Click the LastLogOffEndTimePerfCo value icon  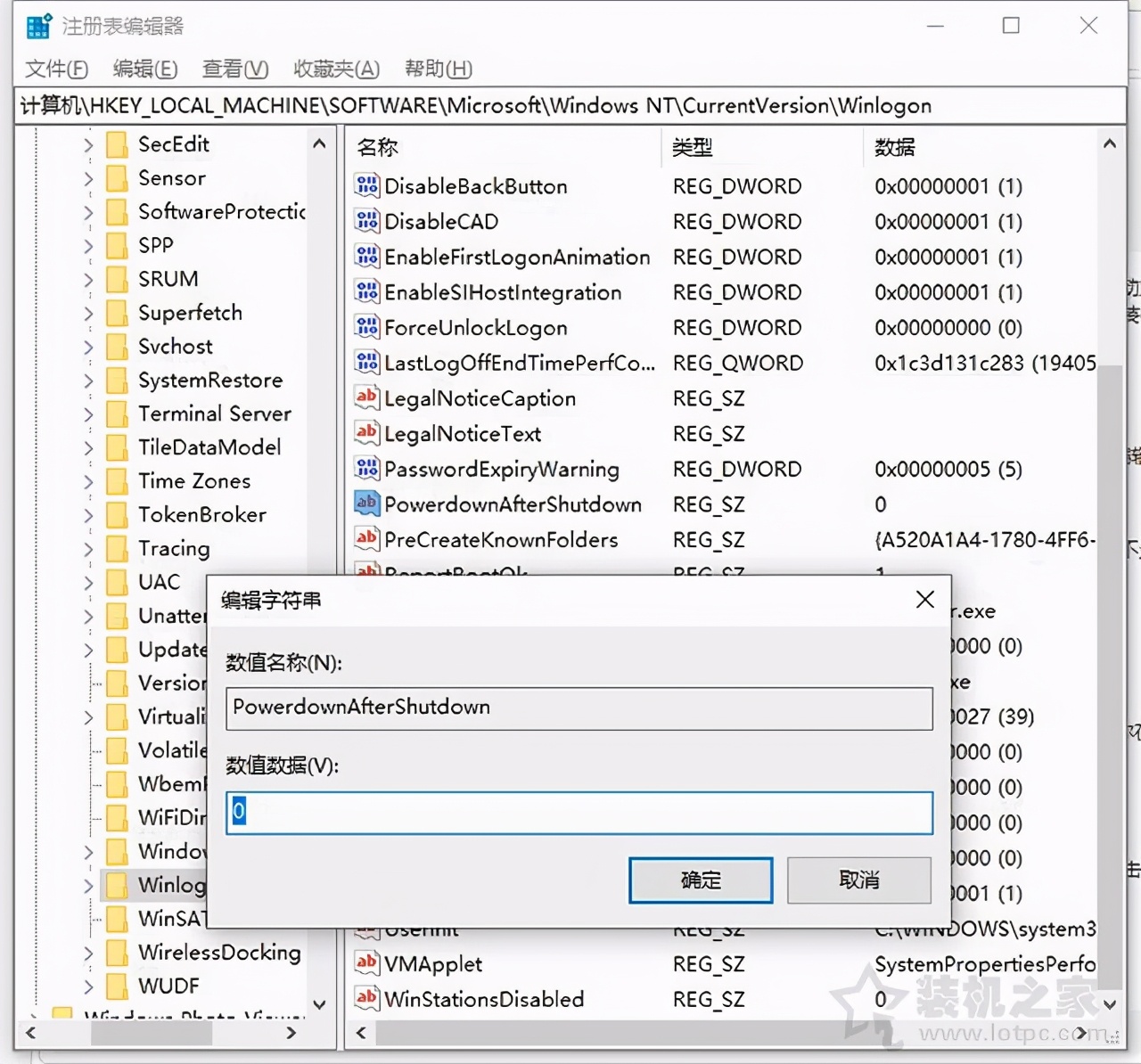(366, 363)
